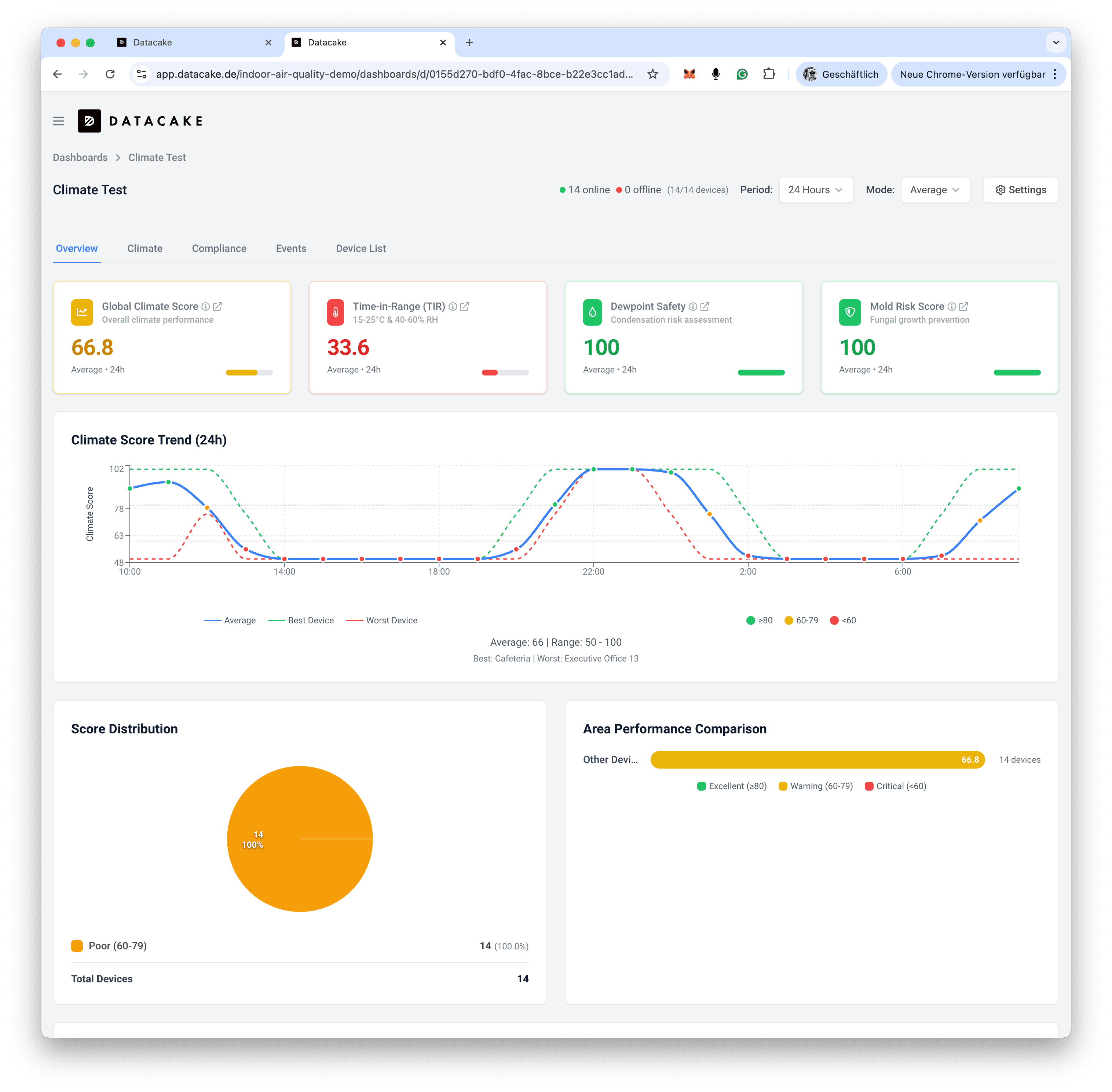
Task: Toggle the Average line in the chart legend
Action: click(230, 620)
